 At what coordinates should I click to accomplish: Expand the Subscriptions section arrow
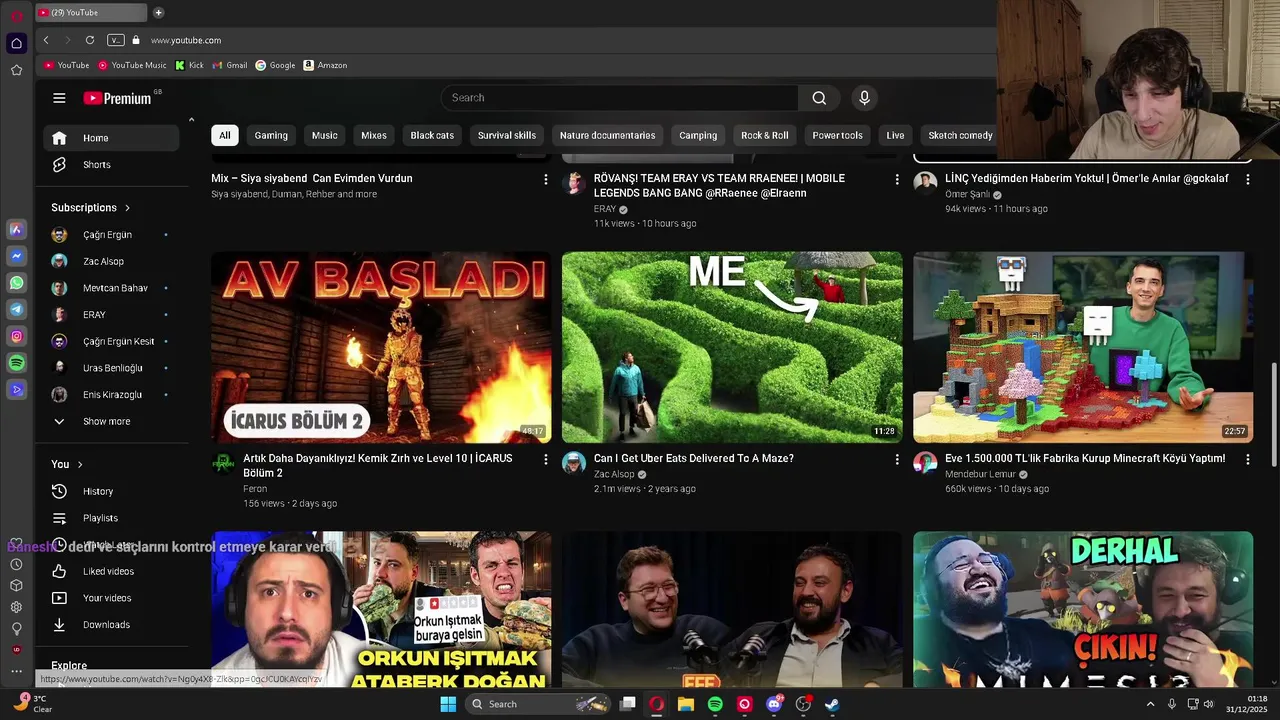point(127,208)
